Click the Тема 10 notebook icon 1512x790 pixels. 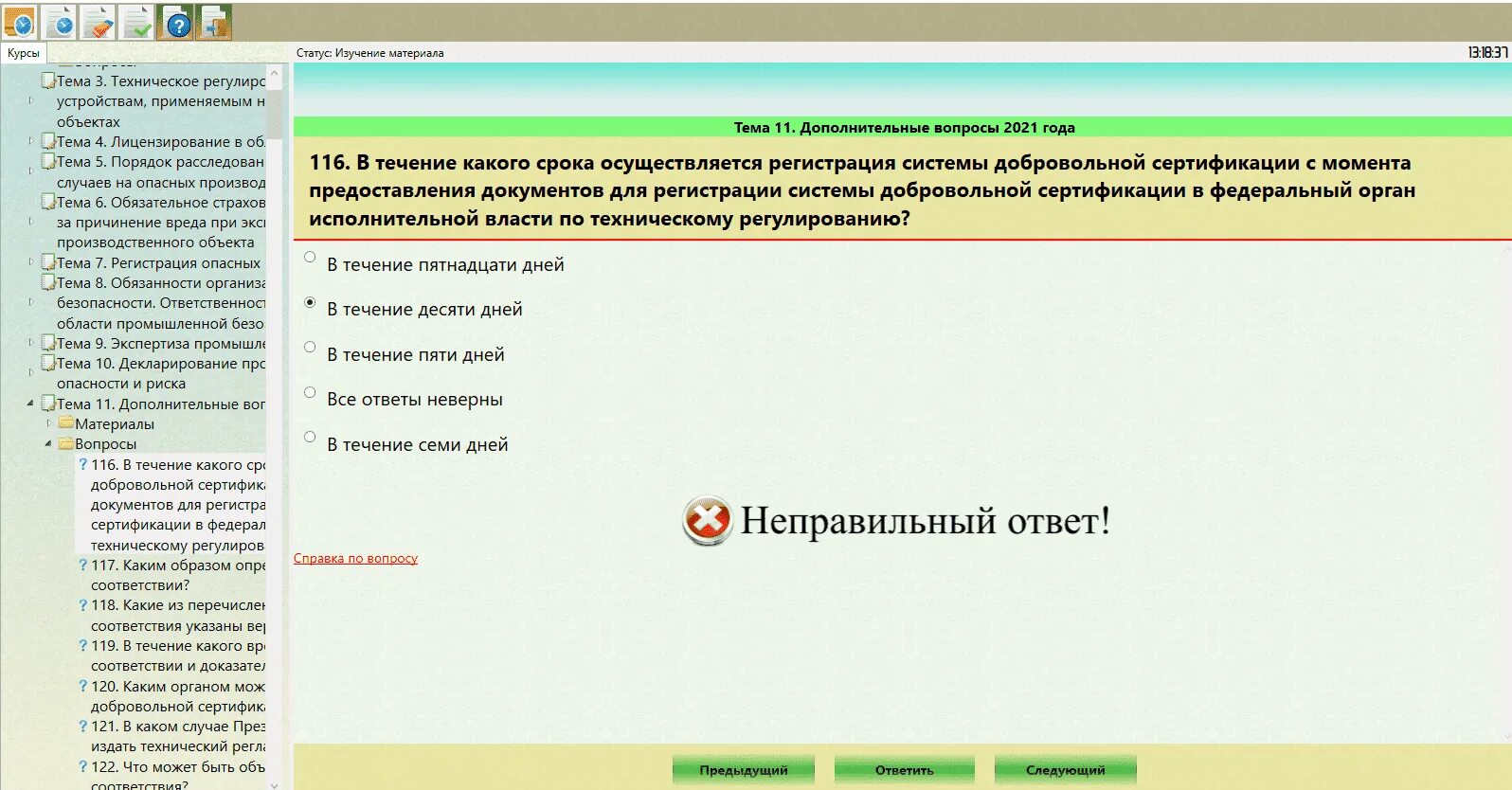point(48,364)
